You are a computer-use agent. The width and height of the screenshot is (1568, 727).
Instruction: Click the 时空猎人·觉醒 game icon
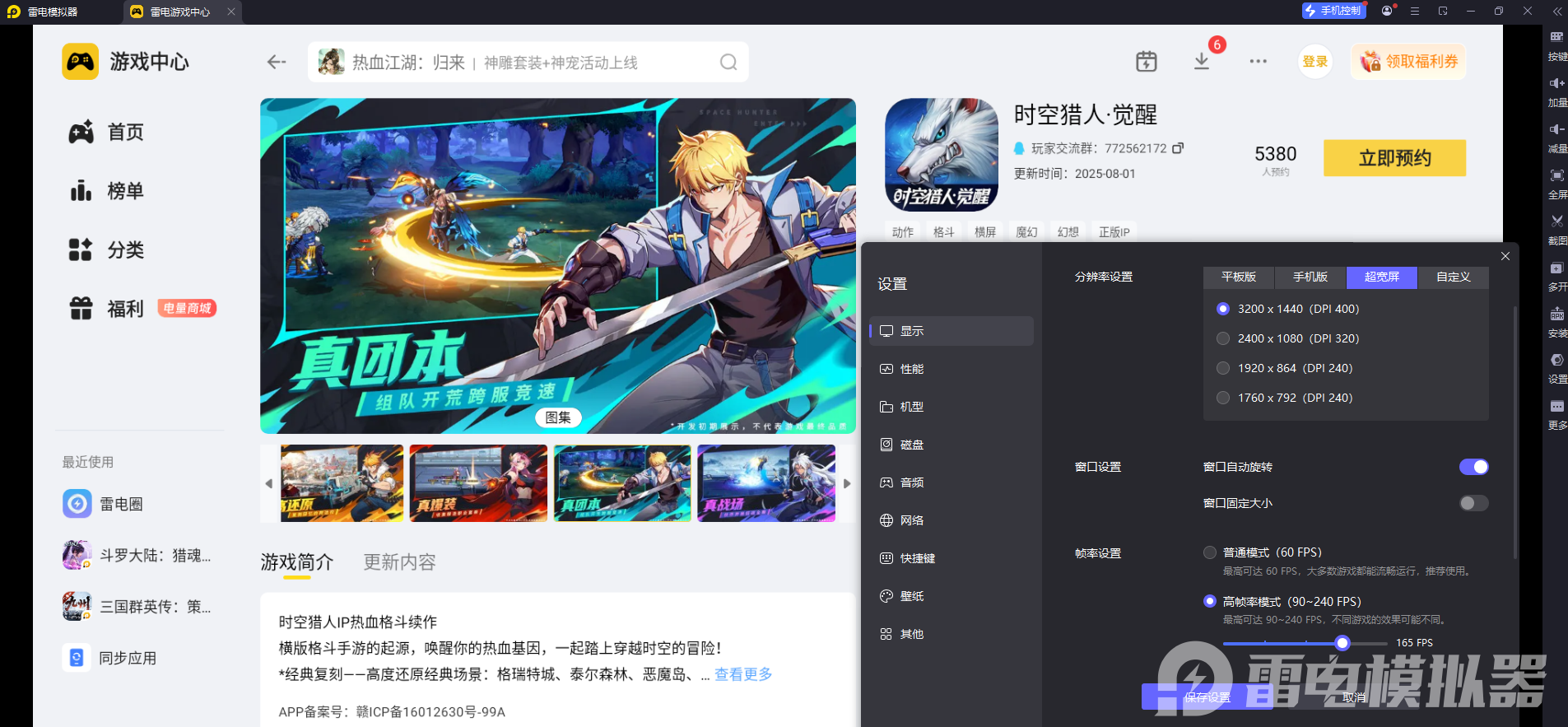tap(942, 155)
